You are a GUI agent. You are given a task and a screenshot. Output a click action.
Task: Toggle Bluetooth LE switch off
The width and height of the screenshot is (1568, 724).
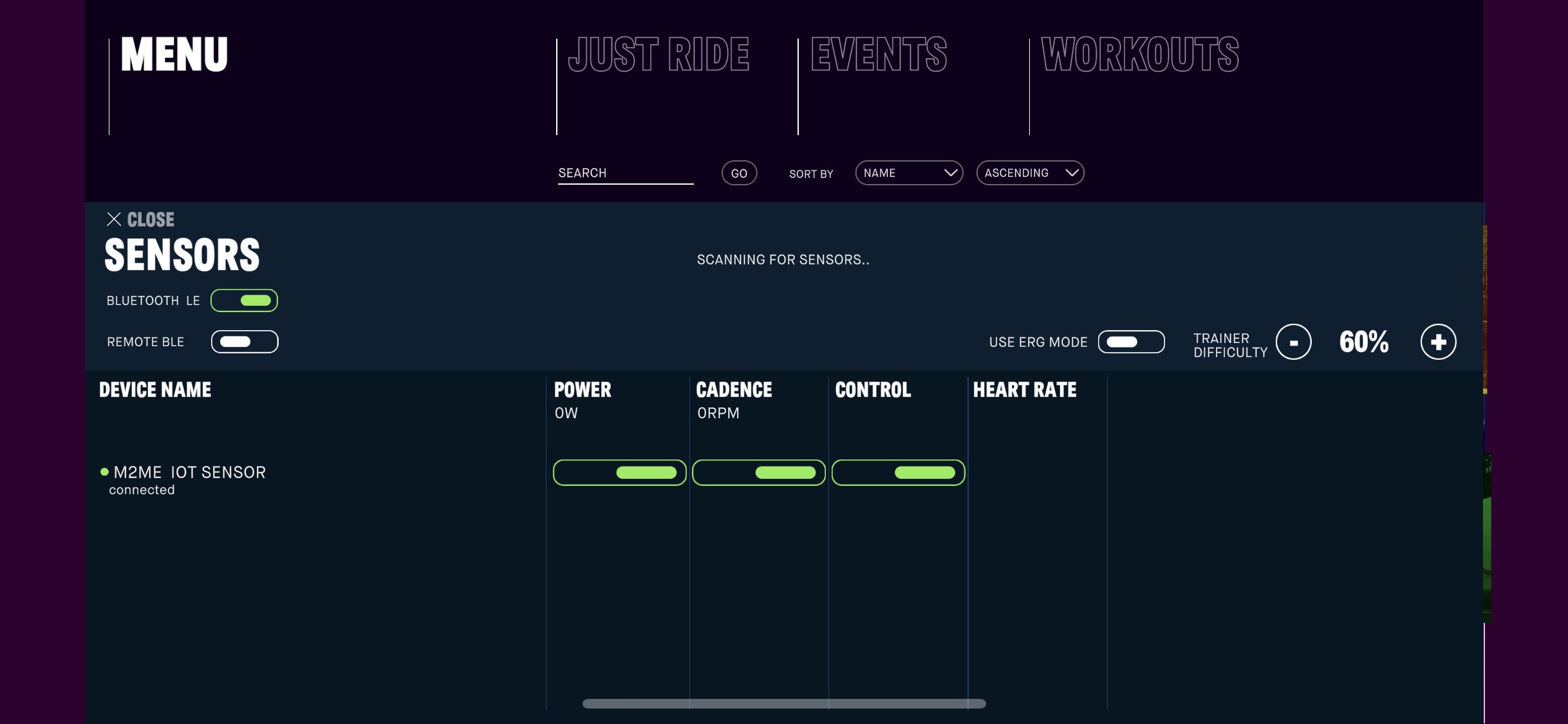tap(244, 301)
